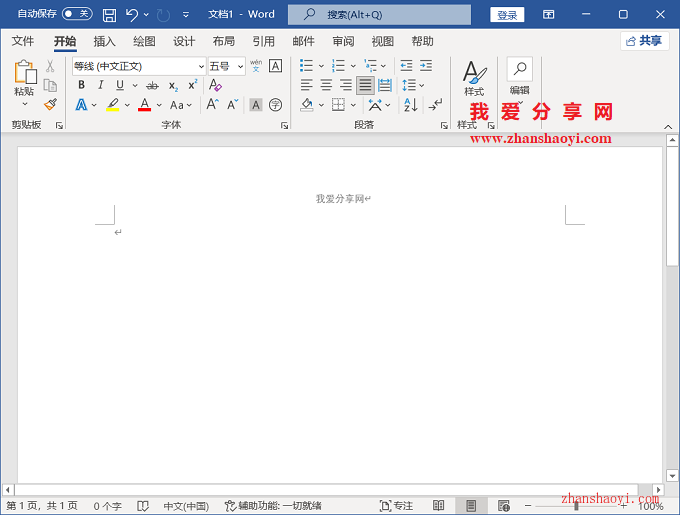Shrink font size with the smaller A icon
Viewport: 680px width, 515px height.
click(232, 104)
